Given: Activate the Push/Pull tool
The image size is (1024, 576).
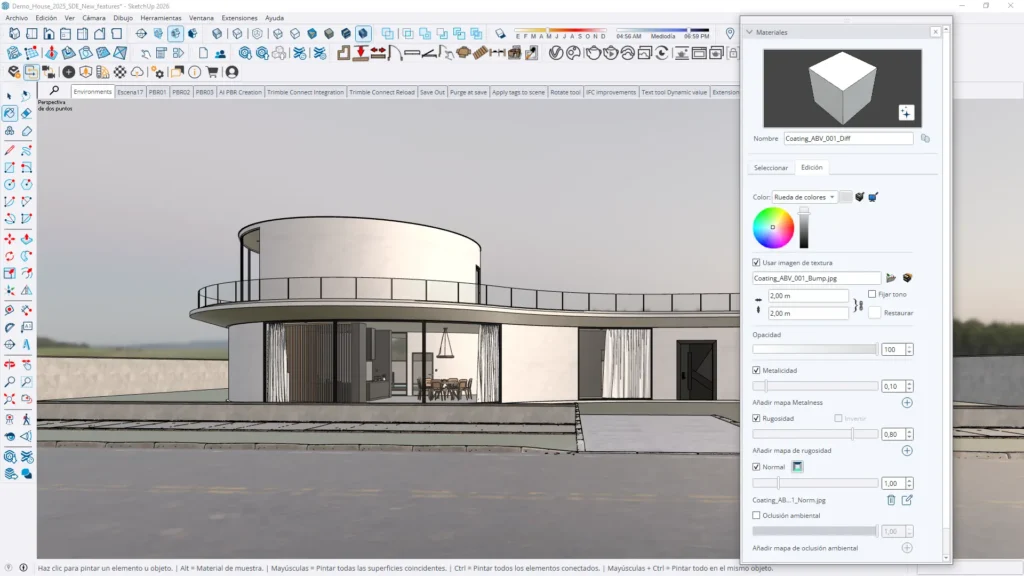Looking at the screenshot, I should pos(26,239).
